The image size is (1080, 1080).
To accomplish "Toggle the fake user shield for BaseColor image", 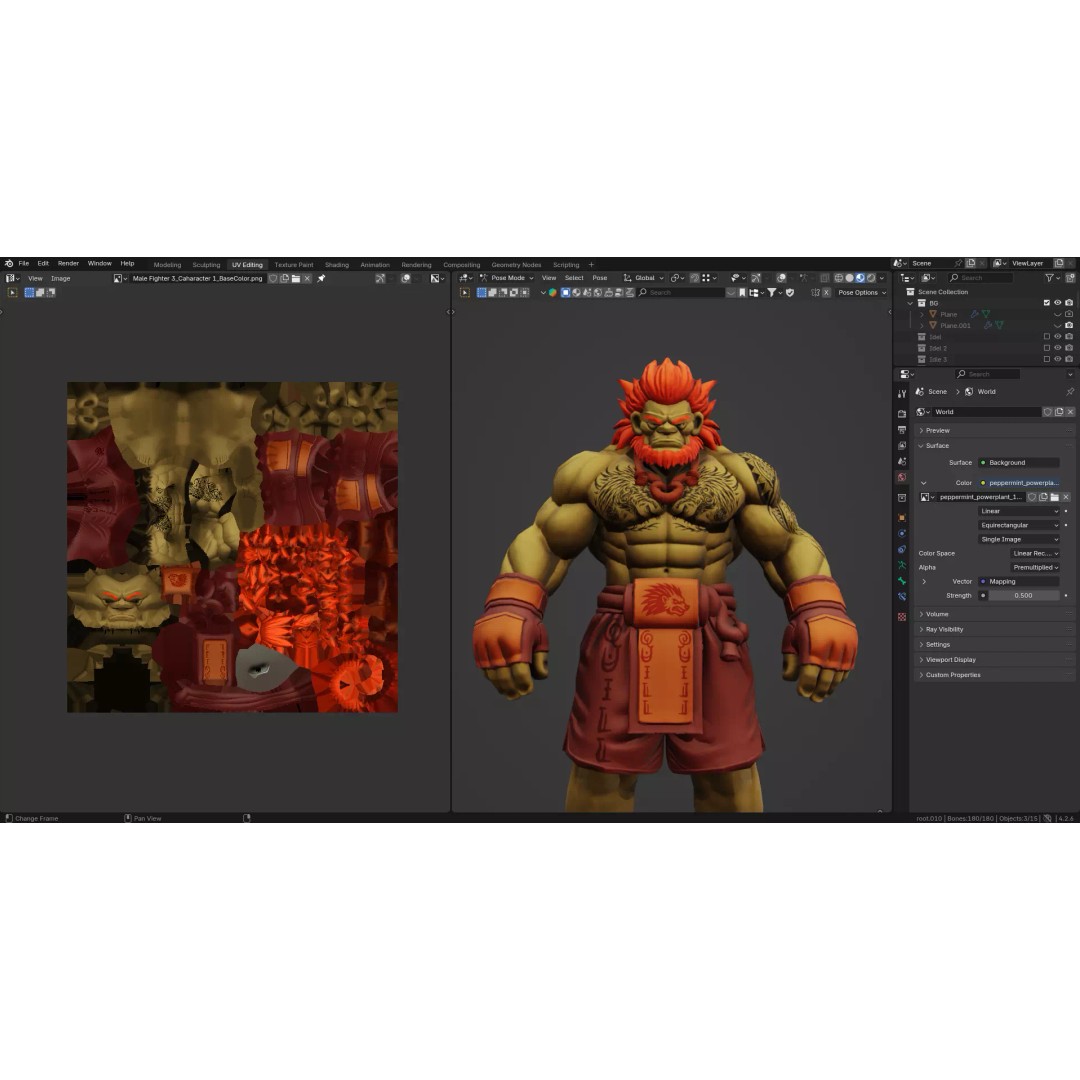I will click(x=273, y=278).
